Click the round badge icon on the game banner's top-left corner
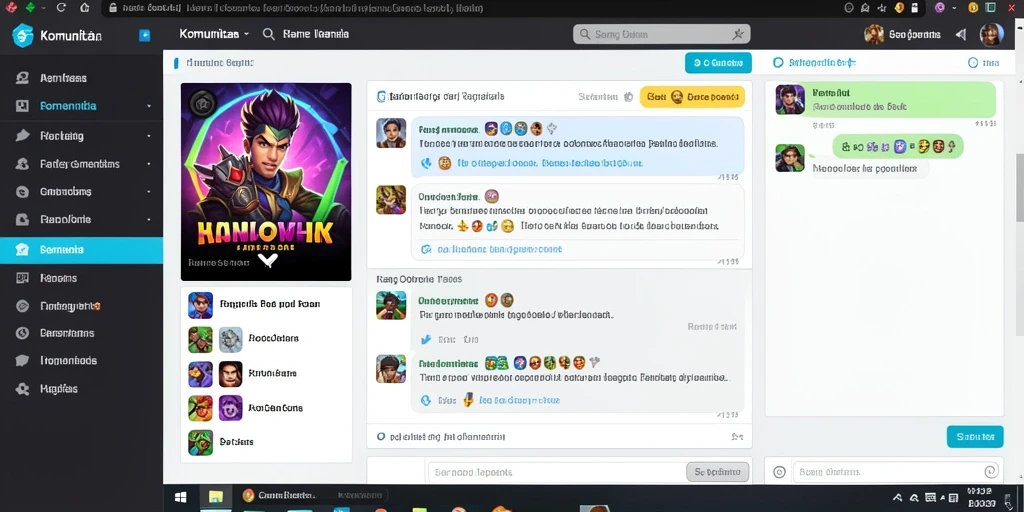 [201, 103]
